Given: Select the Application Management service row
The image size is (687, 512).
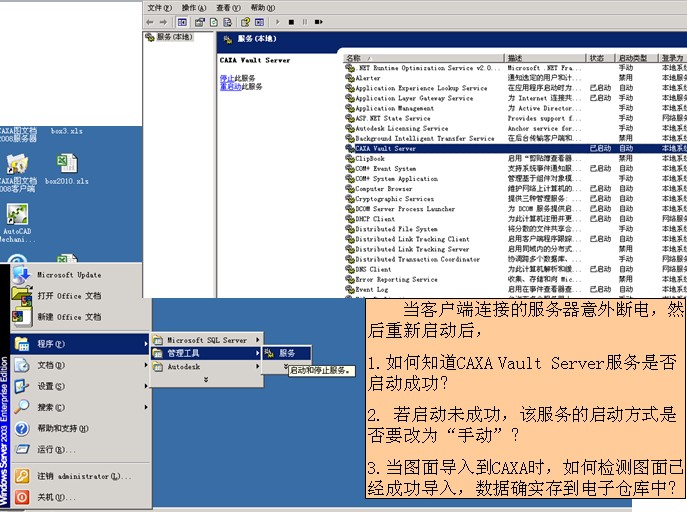Looking at the screenshot, I should click(516, 108).
